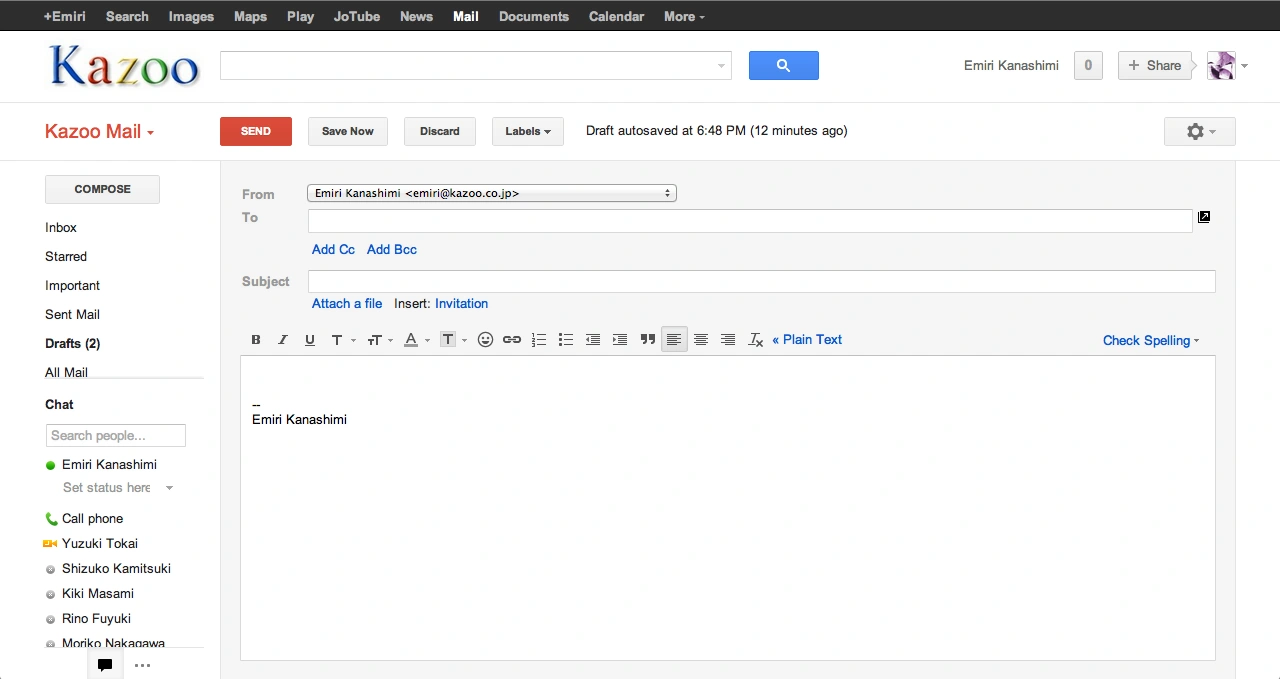Viewport: 1280px width, 679px height.
Task: Click Add Bcc link
Action: [x=392, y=250]
